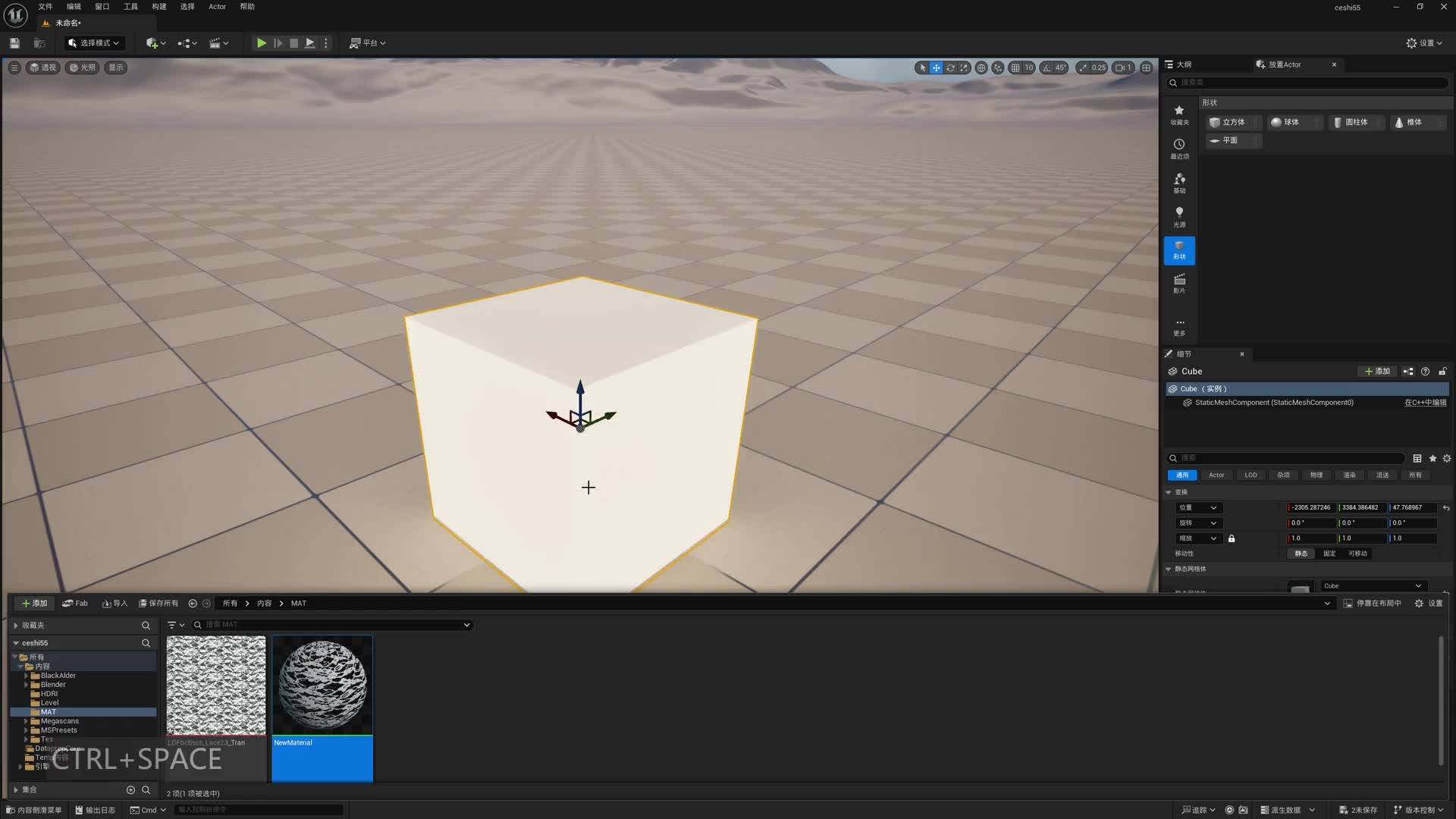Open the Actor menu in menu bar
This screenshot has height=819, width=1456.
(217, 7)
